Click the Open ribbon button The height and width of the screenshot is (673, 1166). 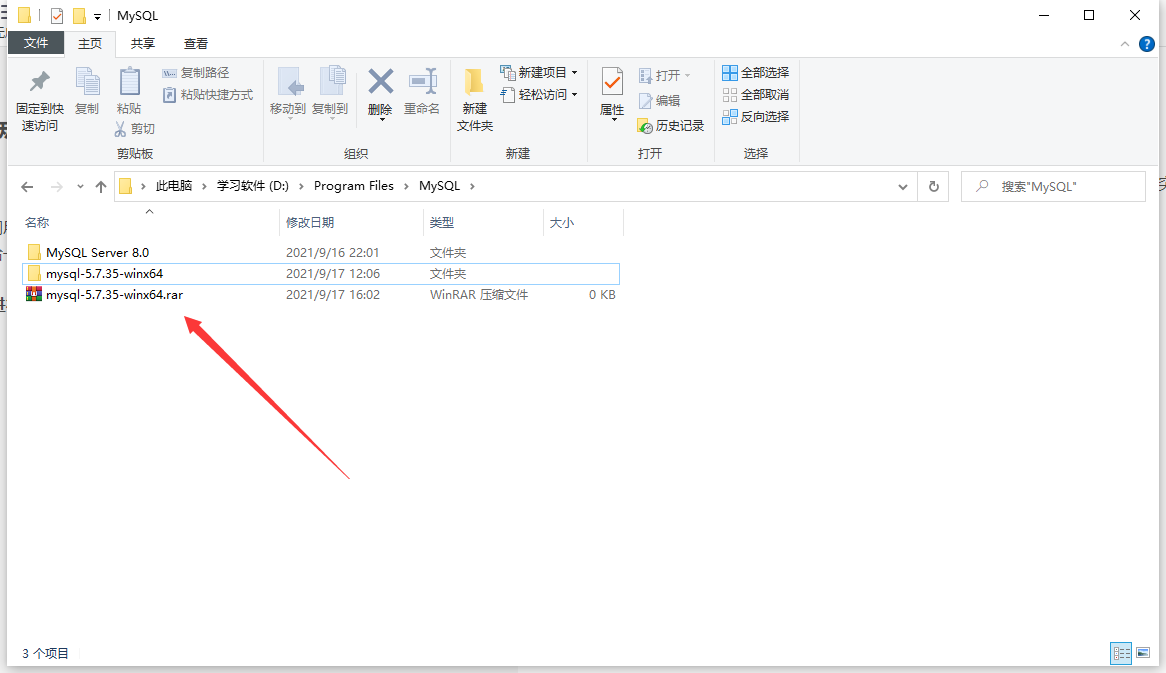(x=665, y=75)
